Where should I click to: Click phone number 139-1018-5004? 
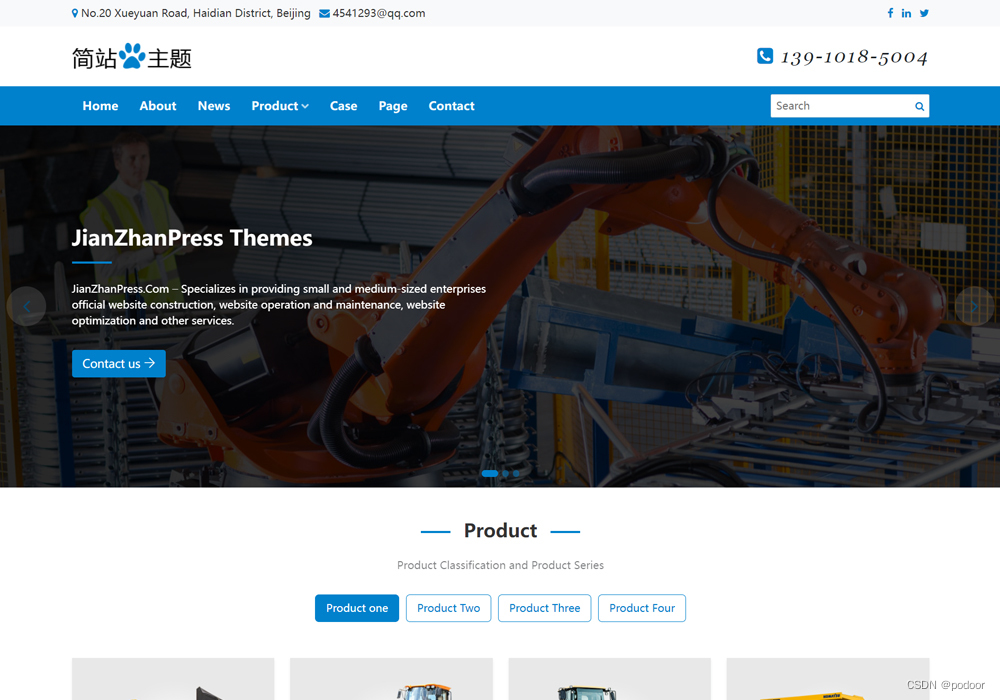click(x=854, y=57)
